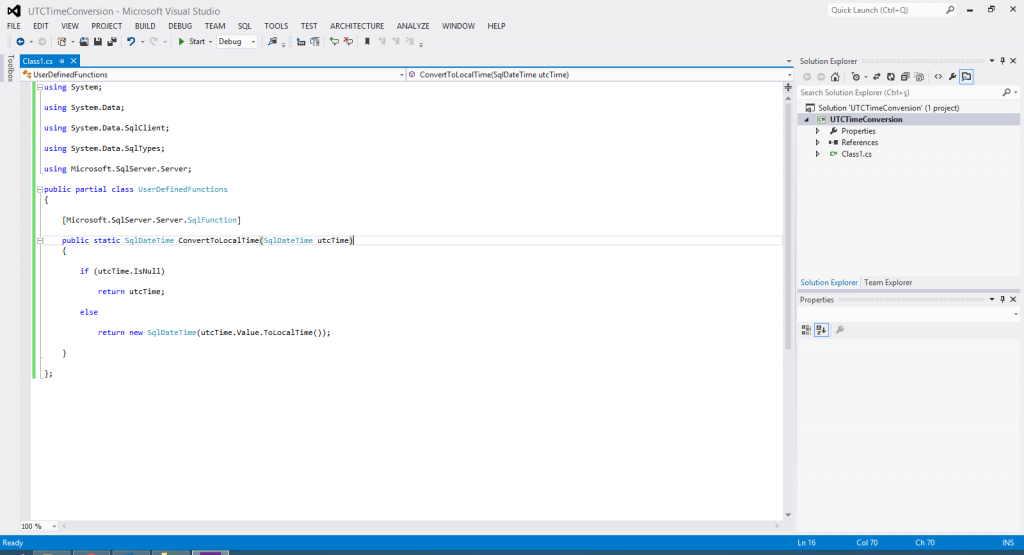Toggle the pin on Class1.cs tab
1024x555 pixels.
pyautogui.click(x=62, y=61)
